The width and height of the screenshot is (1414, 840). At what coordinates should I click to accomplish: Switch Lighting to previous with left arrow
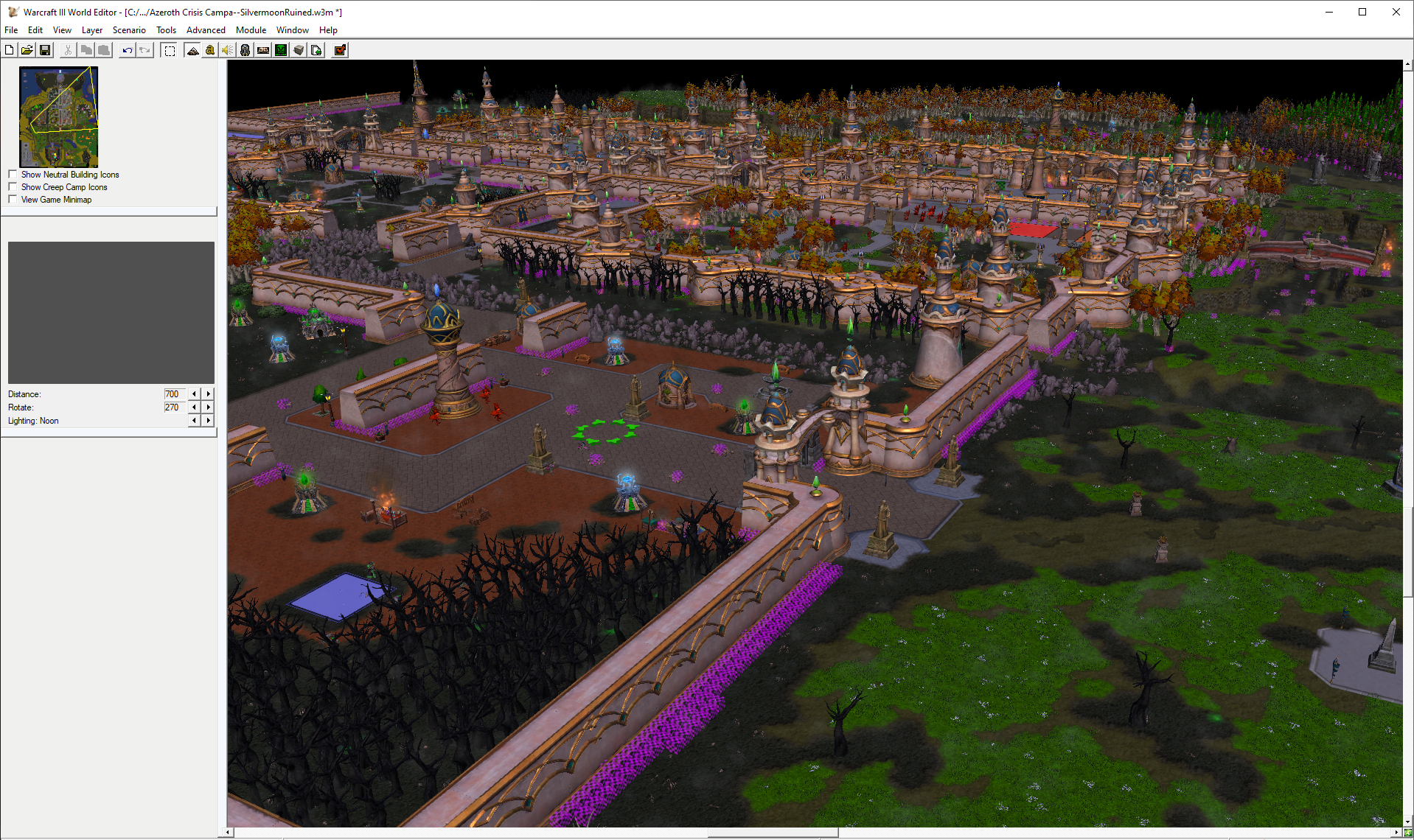(195, 421)
